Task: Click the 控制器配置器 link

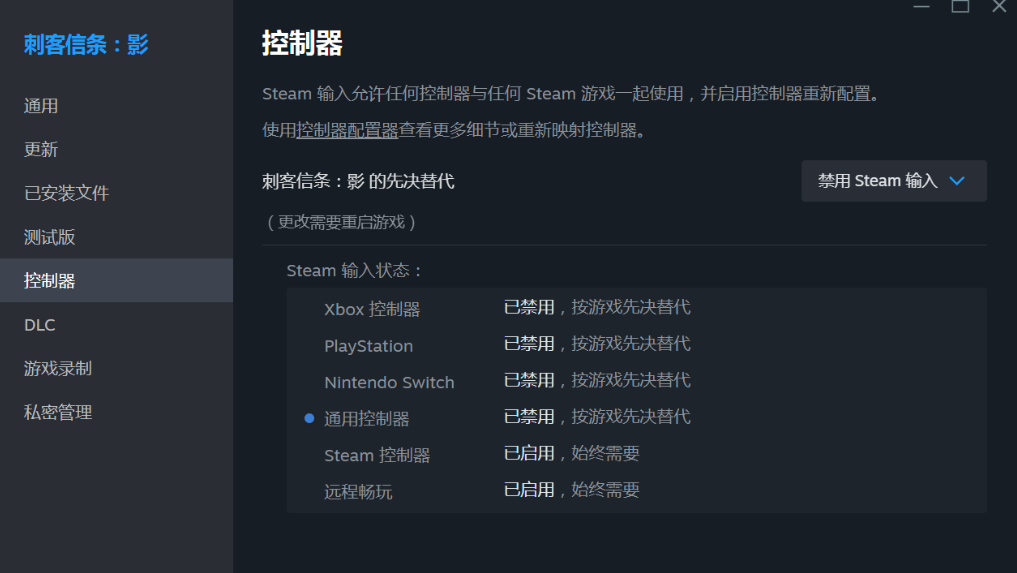Action: point(347,130)
